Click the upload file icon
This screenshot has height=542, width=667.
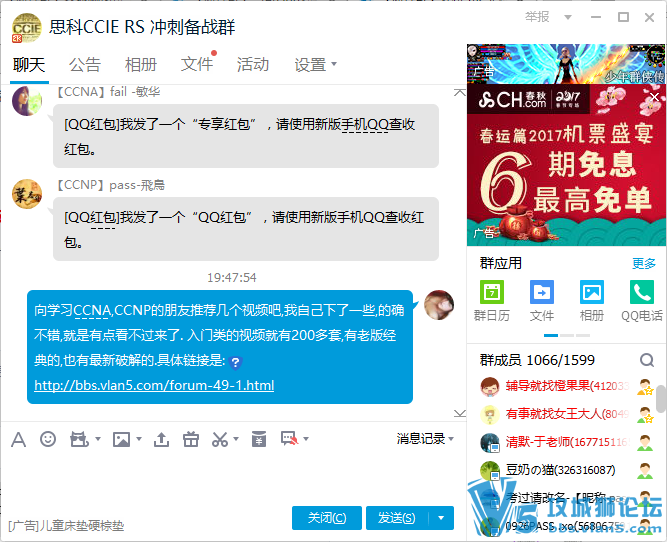(x=161, y=439)
